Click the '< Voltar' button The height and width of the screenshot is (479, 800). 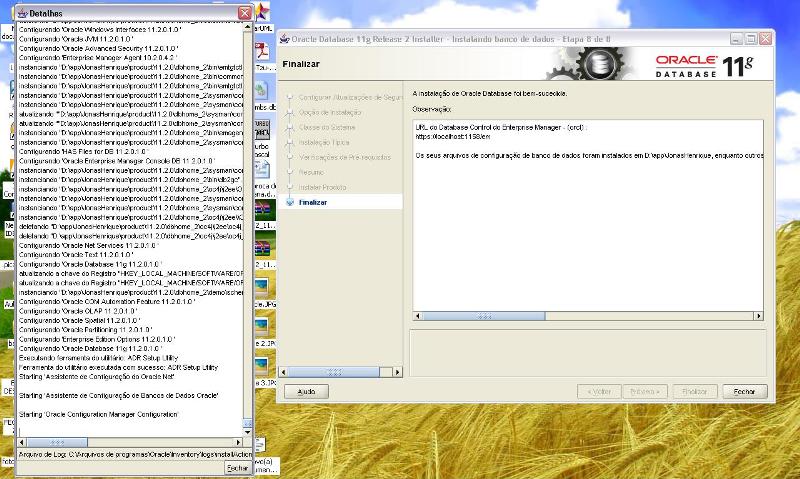[599, 392]
